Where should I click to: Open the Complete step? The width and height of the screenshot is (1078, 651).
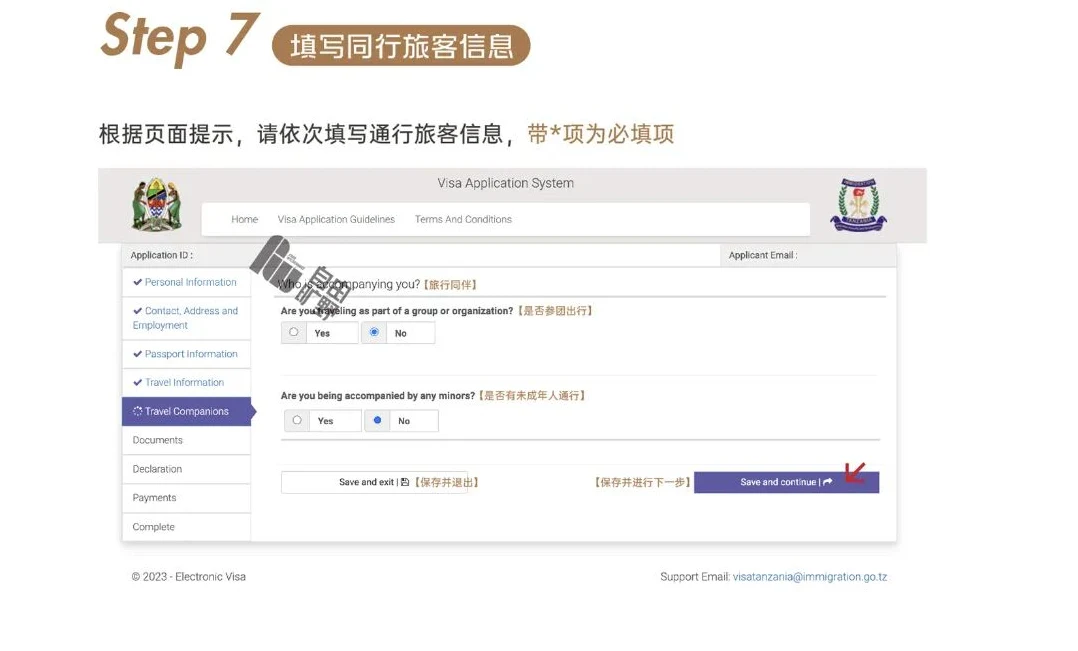[186, 527]
